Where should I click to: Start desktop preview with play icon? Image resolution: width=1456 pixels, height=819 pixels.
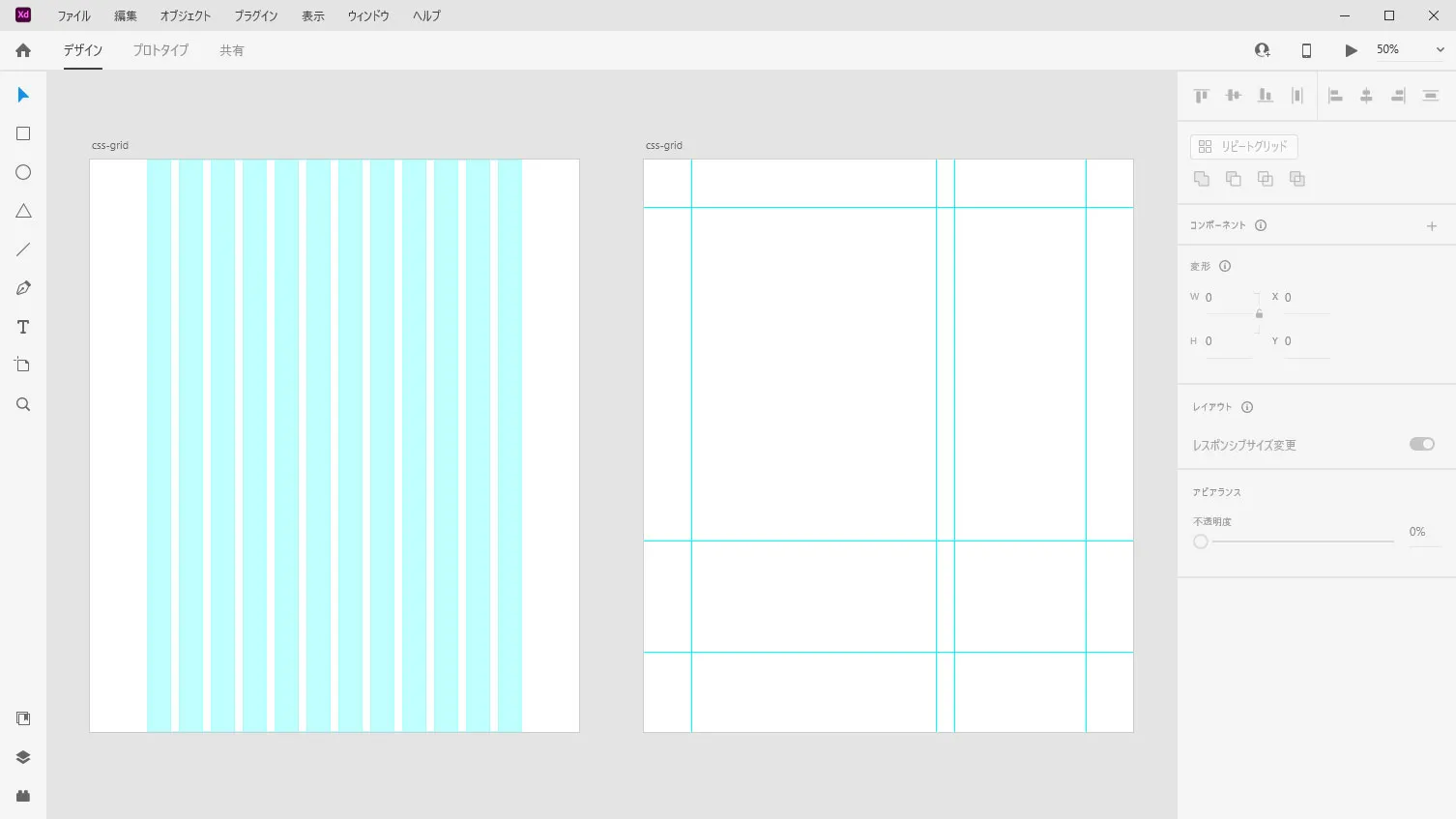click(1350, 49)
